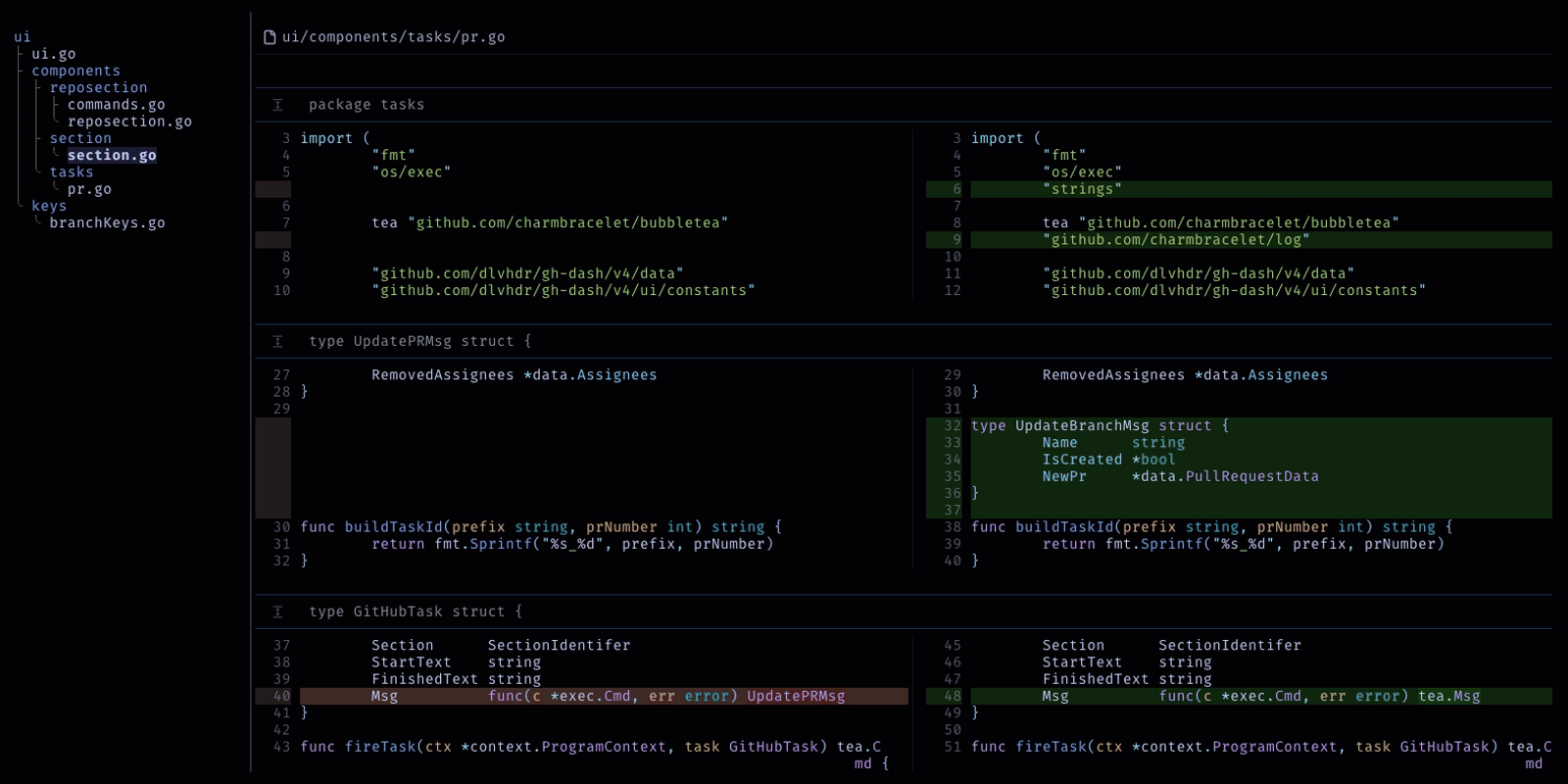
Task: Click the 'package tasks' hunk header text
Action: click(367, 105)
